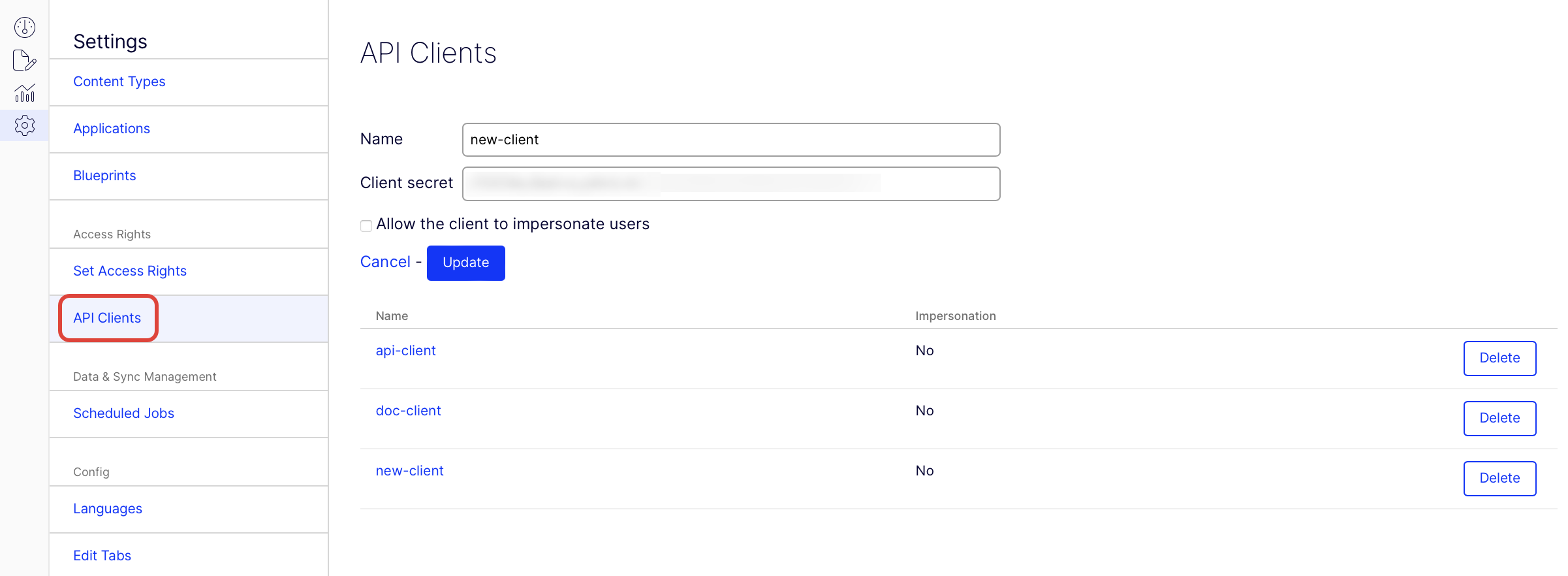Open Content Types settings
Screen dimensions: 1568x576
point(119,82)
